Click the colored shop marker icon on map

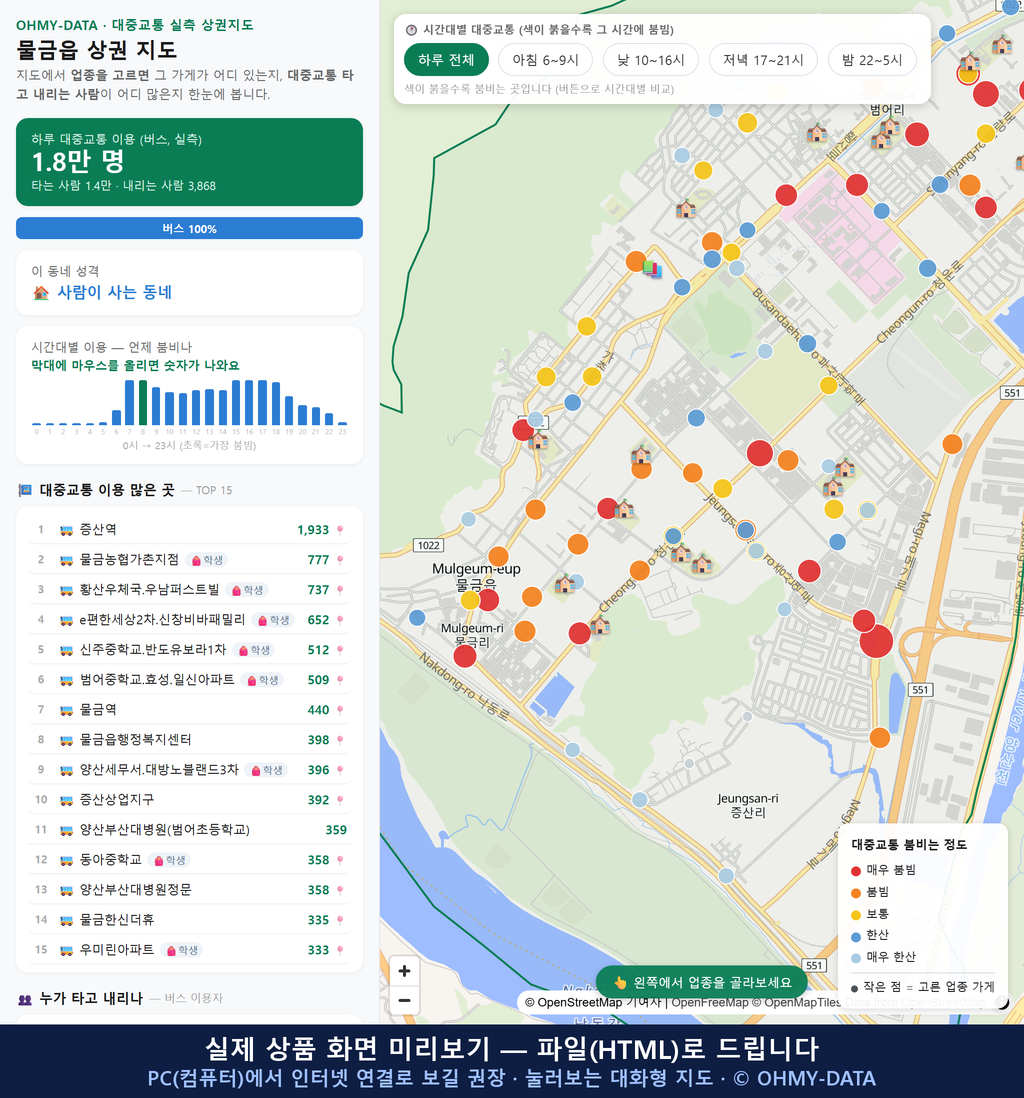652,269
